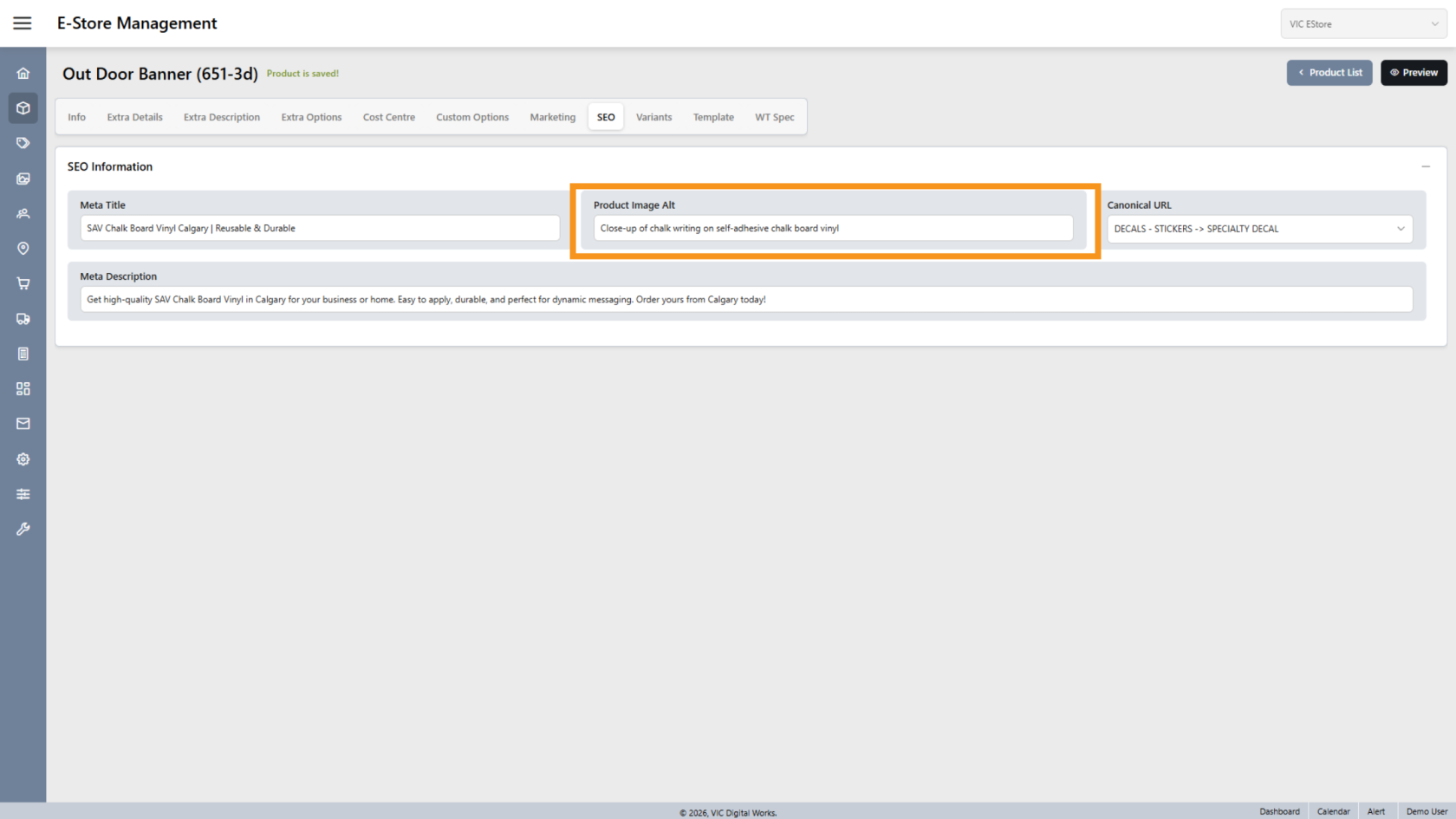1456x819 pixels.
Task: Click the price tag icon in sidebar
Action: click(x=23, y=143)
